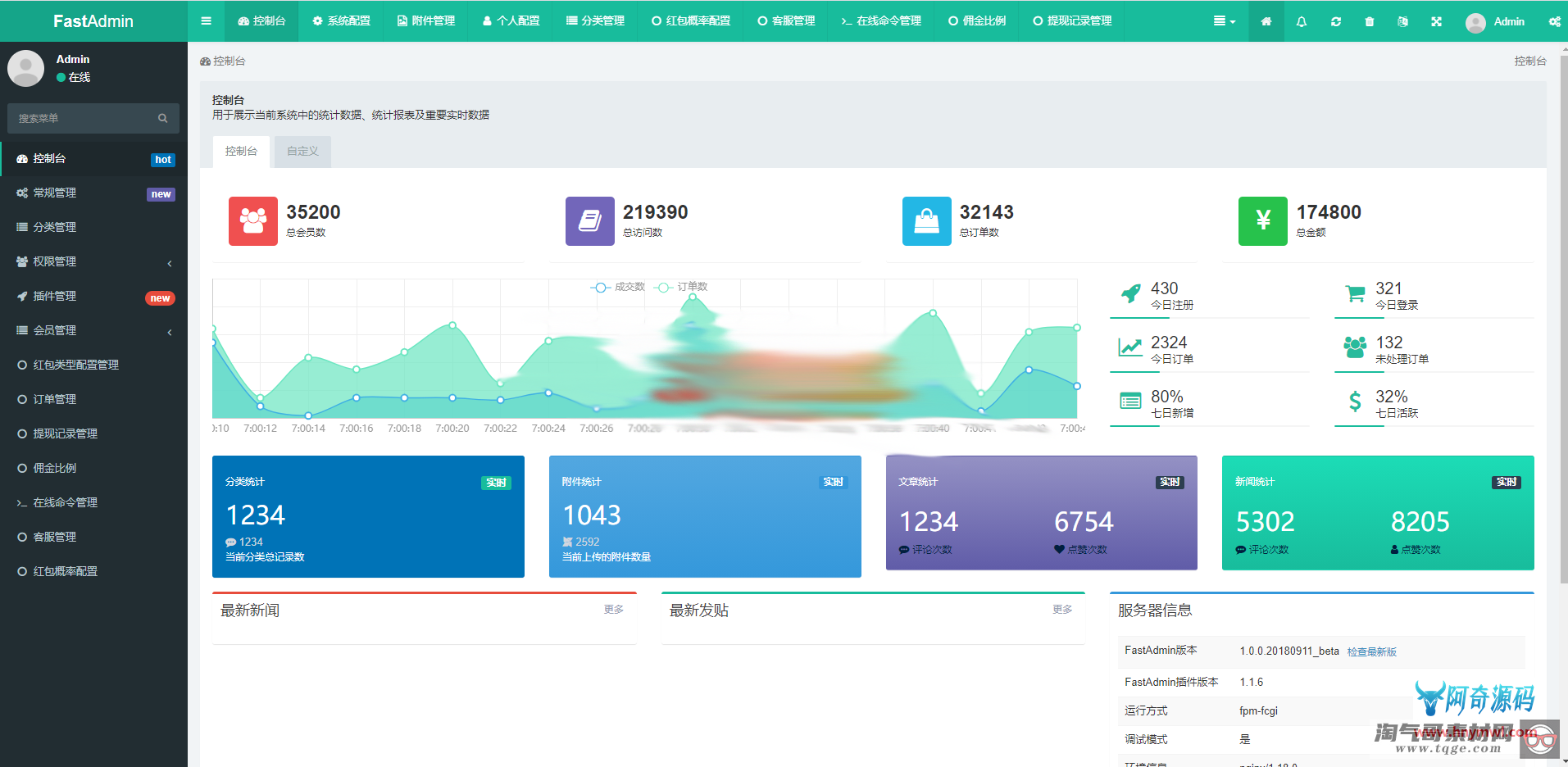Click the 附件统计 card
The height and width of the screenshot is (767, 1568).
coord(705,516)
